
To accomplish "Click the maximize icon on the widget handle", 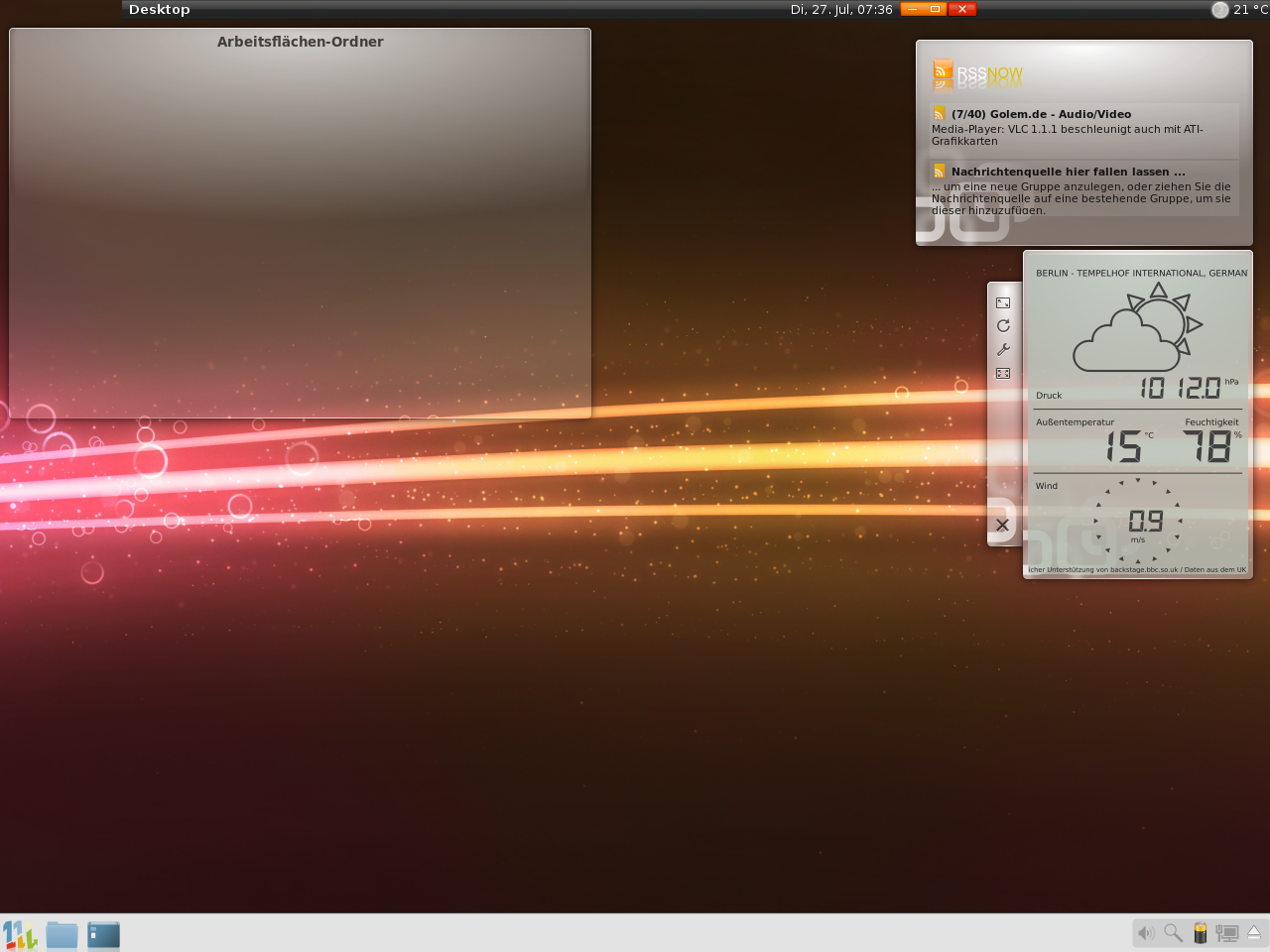I will tap(1003, 374).
